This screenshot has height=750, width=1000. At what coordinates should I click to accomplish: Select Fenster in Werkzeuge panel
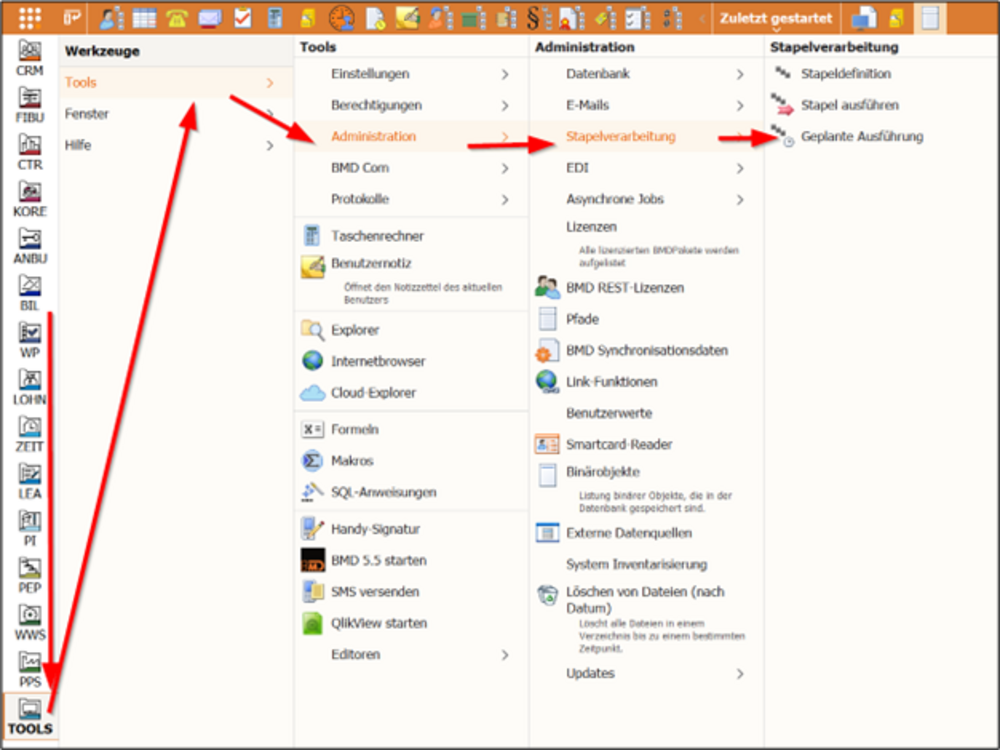87,114
